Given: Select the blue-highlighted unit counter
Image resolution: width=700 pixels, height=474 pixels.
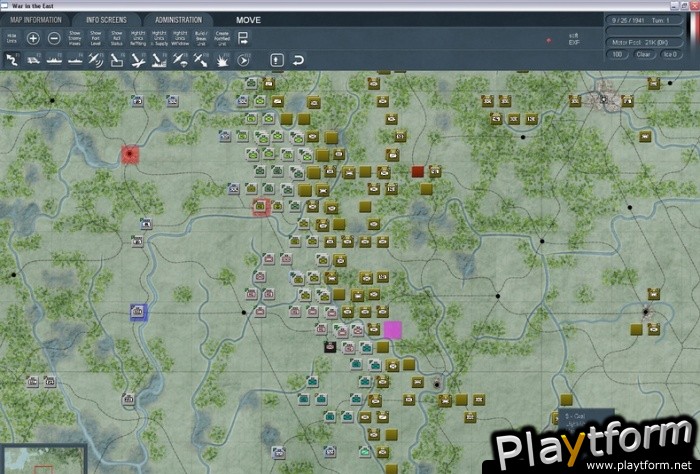Looking at the screenshot, I should (x=138, y=312).
